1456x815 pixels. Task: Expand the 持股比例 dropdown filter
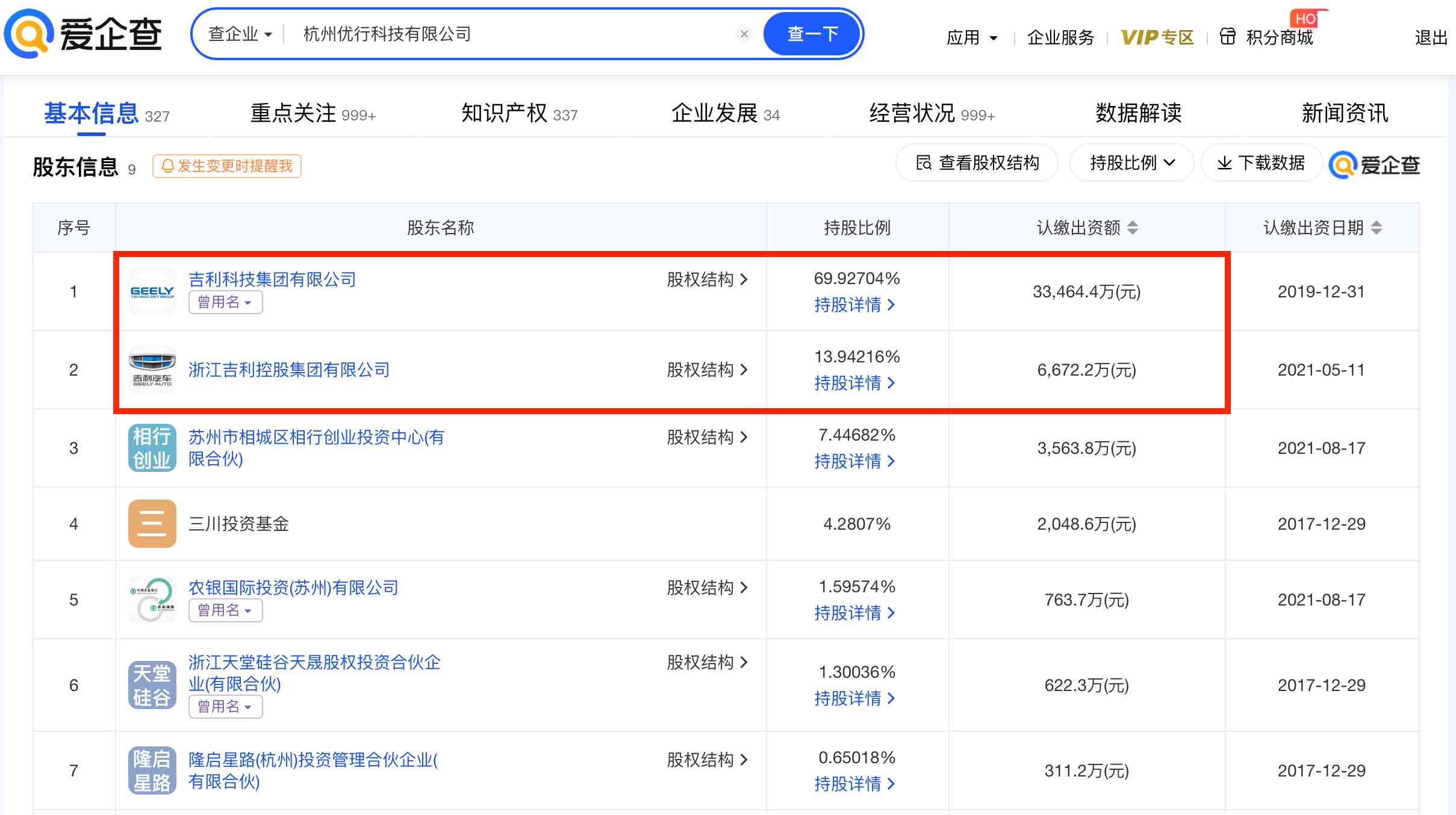[1131, 163]
